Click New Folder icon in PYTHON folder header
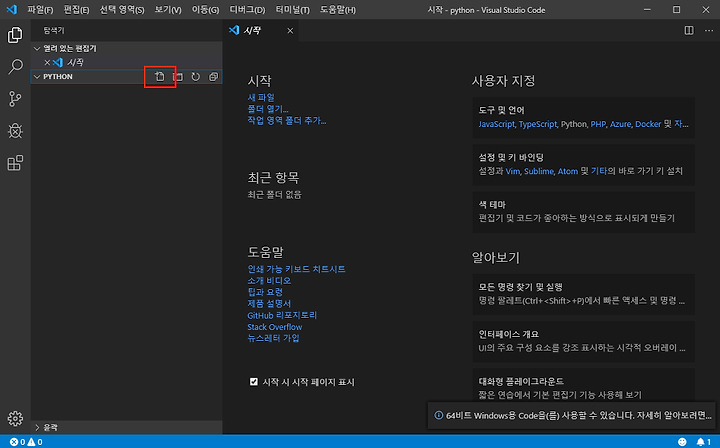 click(178, 77)
